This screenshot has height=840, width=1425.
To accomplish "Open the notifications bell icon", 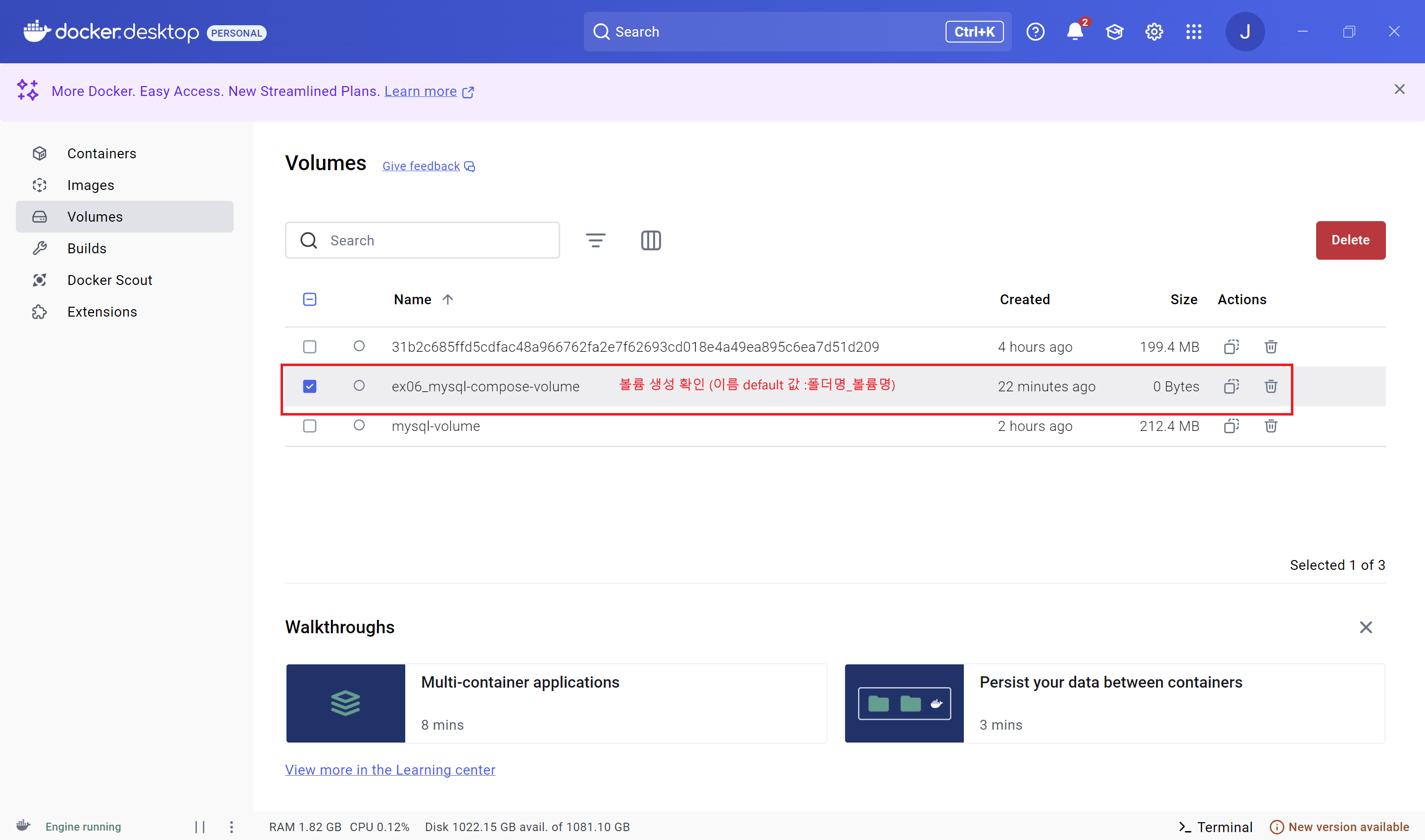I will point(1074,32).
